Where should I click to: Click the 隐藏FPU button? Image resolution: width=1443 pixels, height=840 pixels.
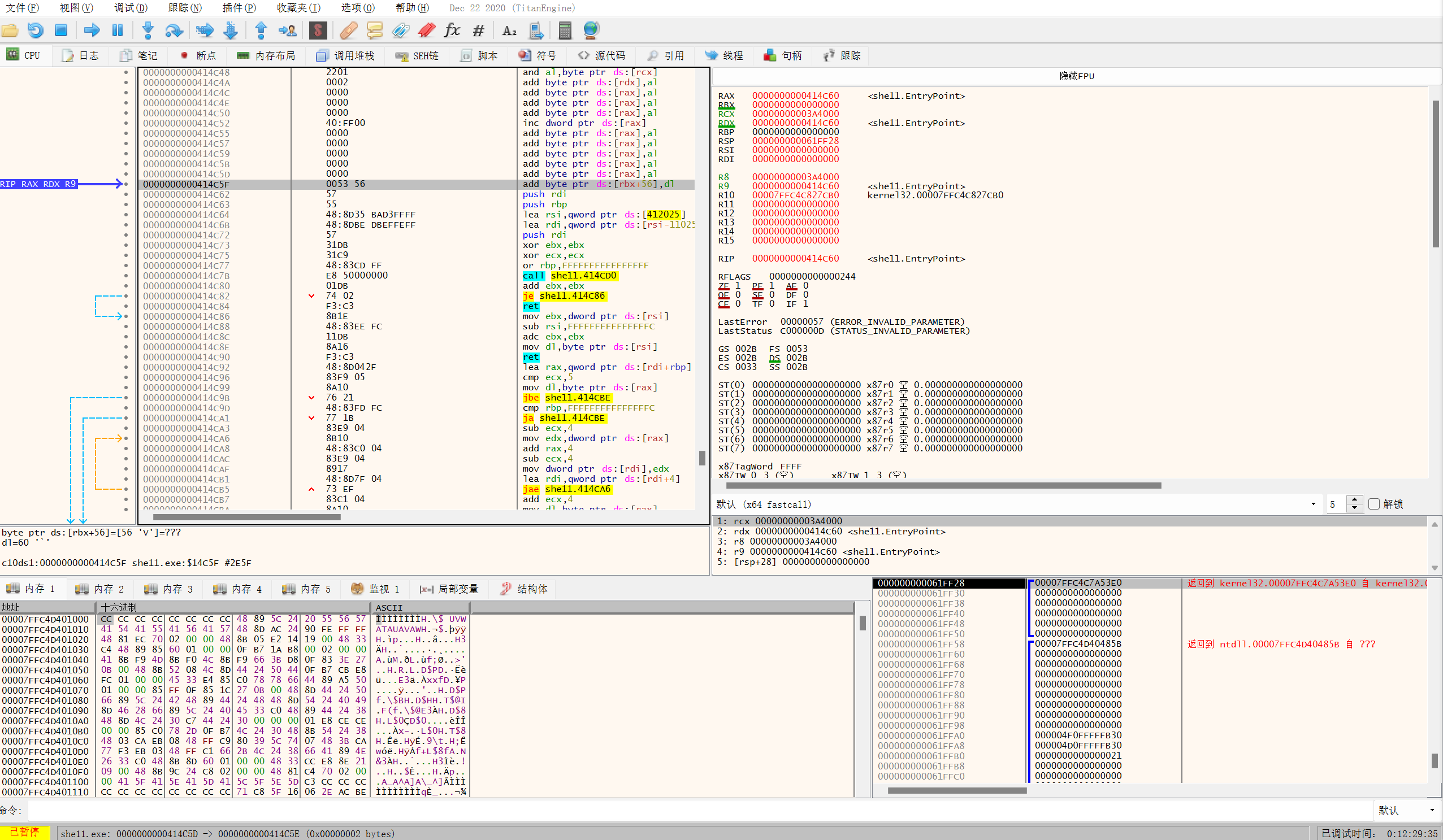[1077, 76]
